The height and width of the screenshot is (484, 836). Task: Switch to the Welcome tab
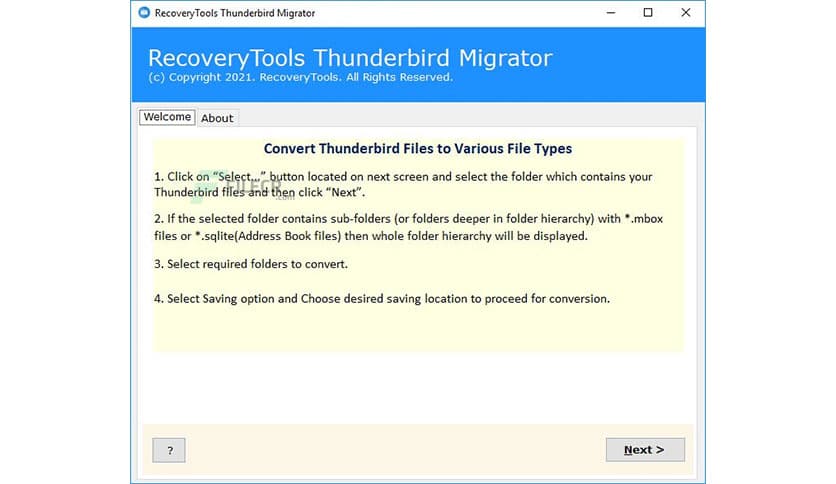(x=167, y=117)
